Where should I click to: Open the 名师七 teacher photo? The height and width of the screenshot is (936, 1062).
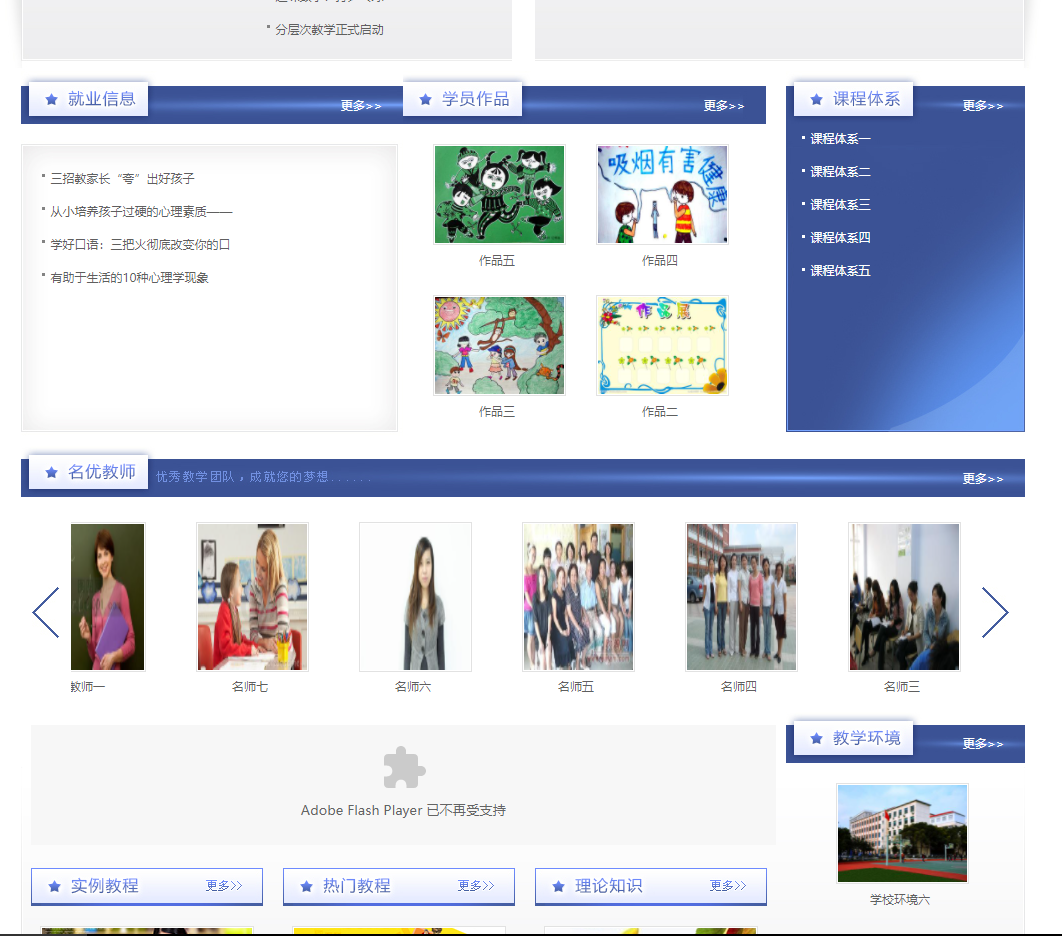[x=253, y=597]
